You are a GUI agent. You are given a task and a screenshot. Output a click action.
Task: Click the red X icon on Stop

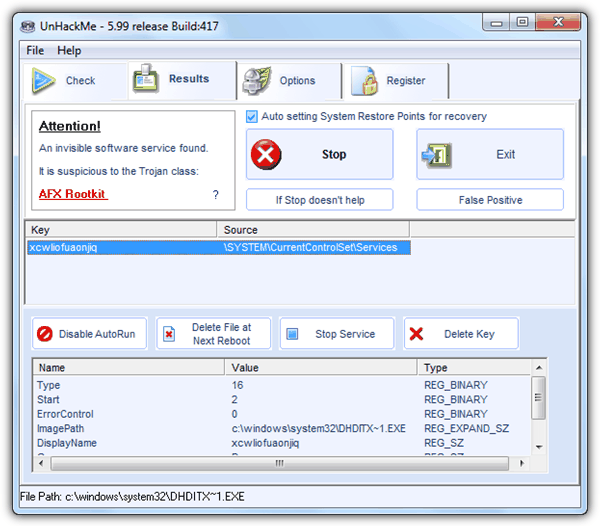(x=266, y=155)
